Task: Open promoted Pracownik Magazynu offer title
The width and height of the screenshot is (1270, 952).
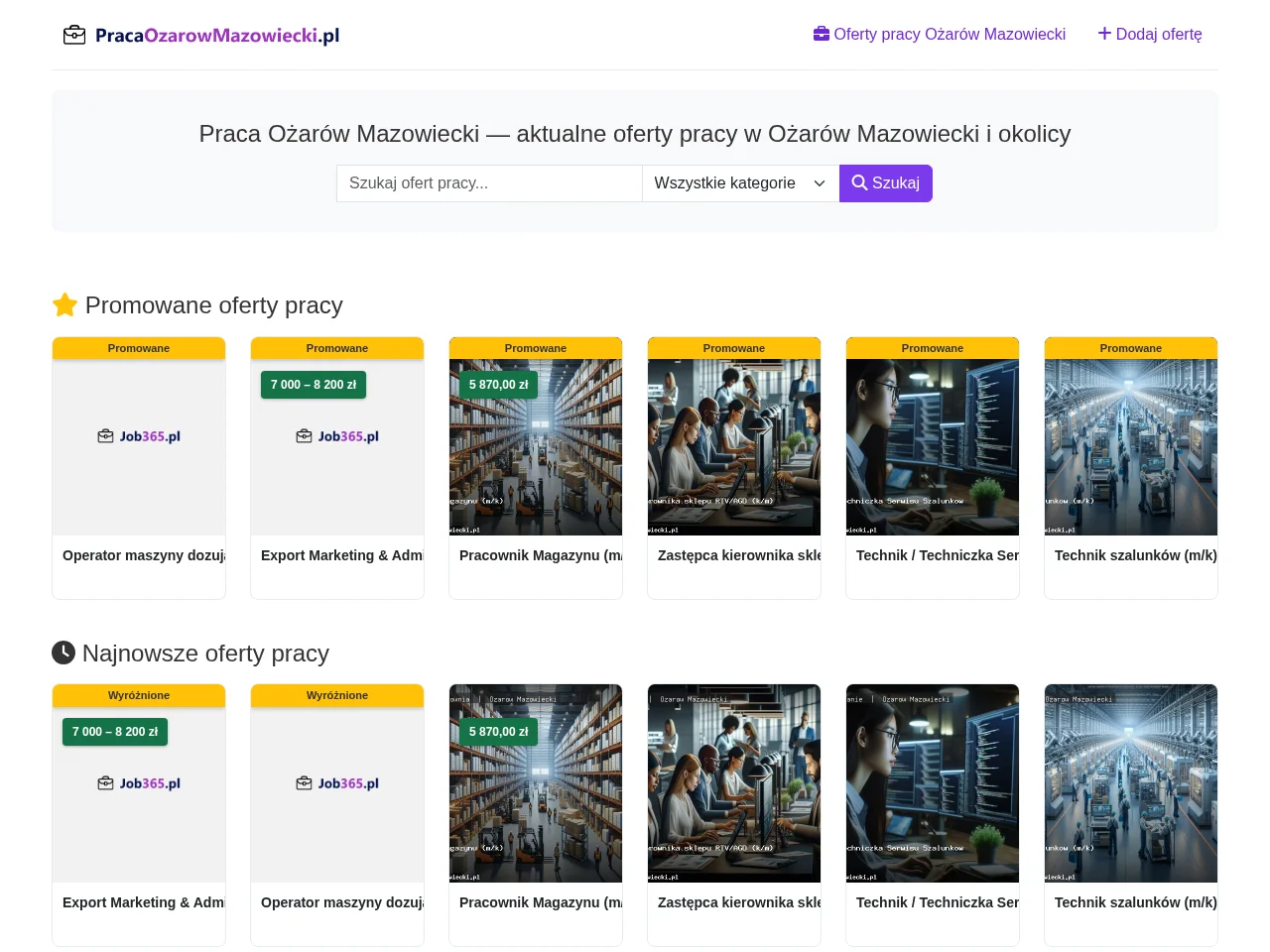Action: pos(541,555)
